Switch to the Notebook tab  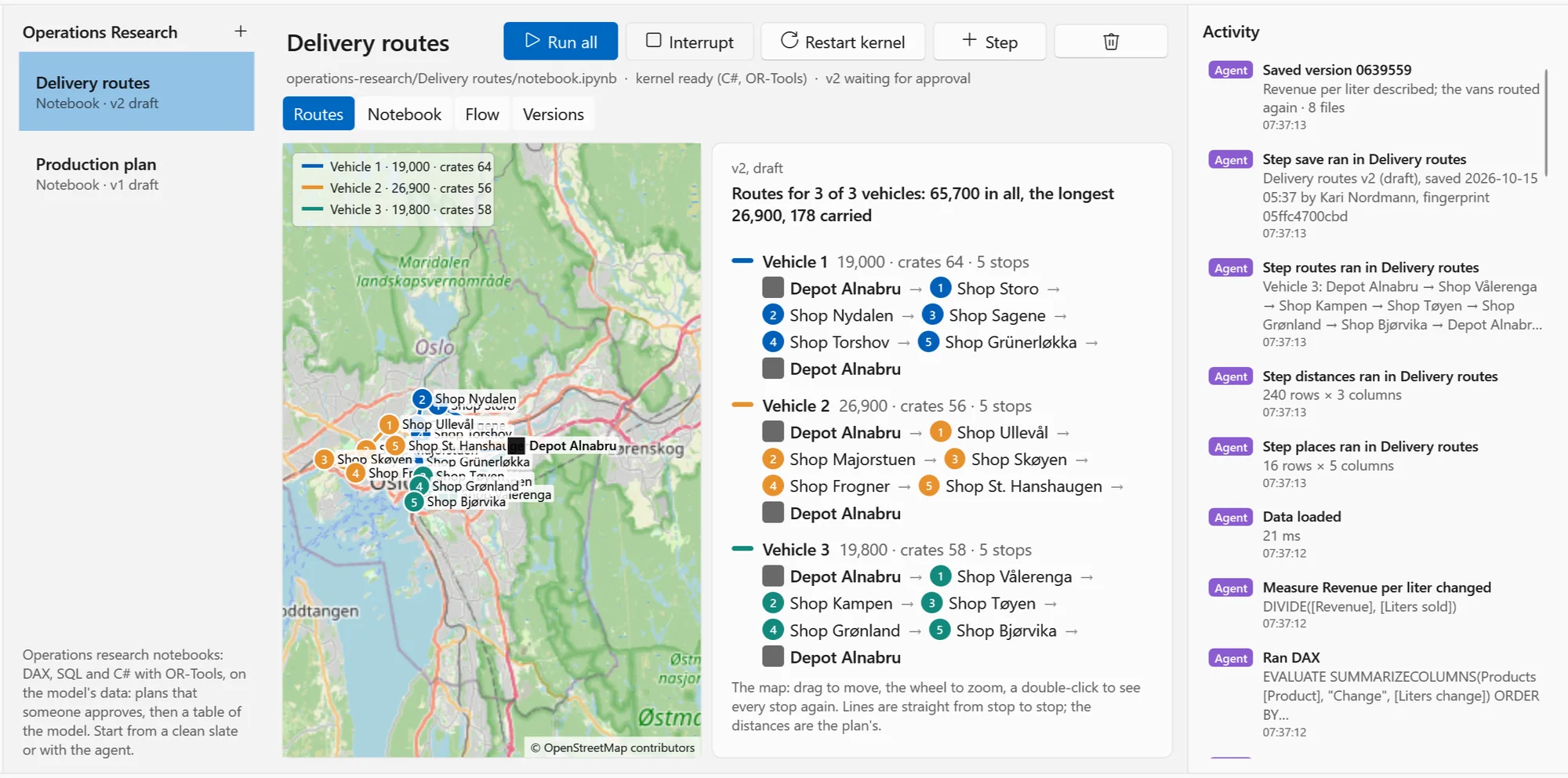click(x=405, y=115)
